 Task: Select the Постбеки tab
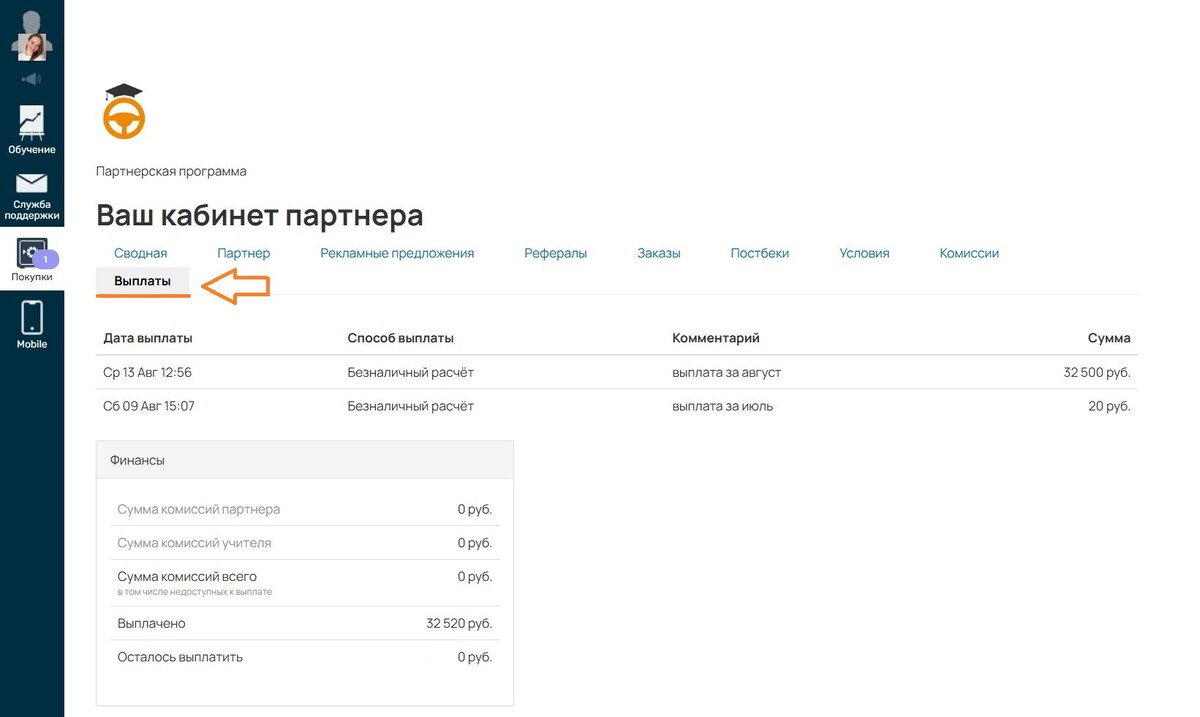tap(760, 253)
